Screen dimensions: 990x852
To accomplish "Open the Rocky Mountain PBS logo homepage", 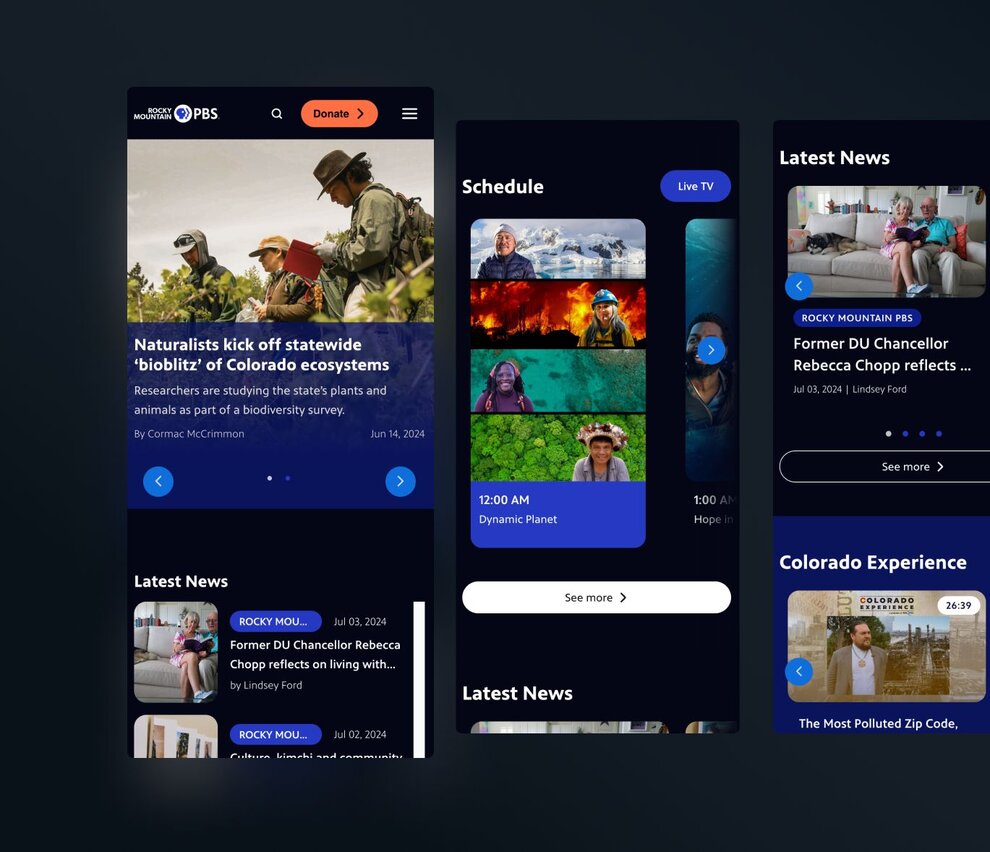I will tap(176, 114).
